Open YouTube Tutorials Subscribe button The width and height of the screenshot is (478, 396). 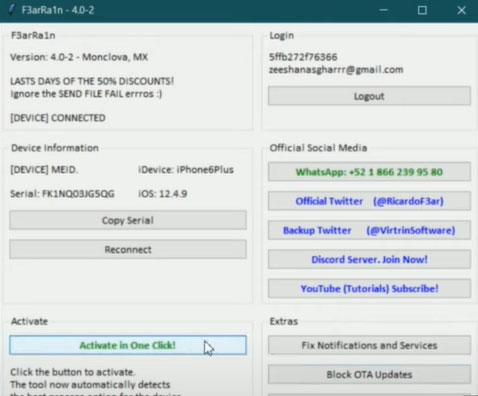(x=369, y=288)
